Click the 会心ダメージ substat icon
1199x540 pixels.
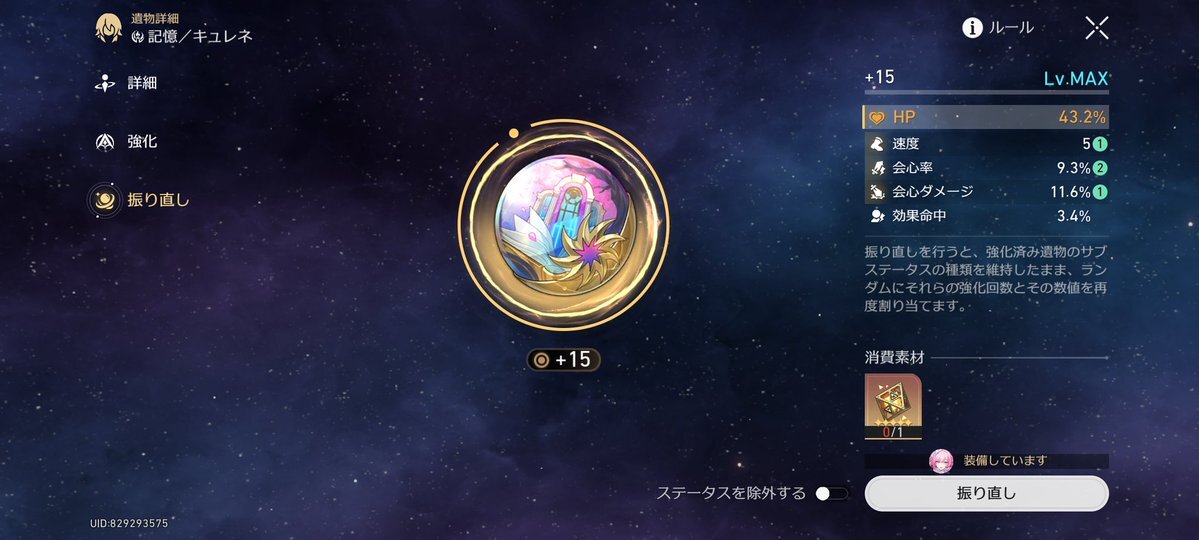(876, 191)
